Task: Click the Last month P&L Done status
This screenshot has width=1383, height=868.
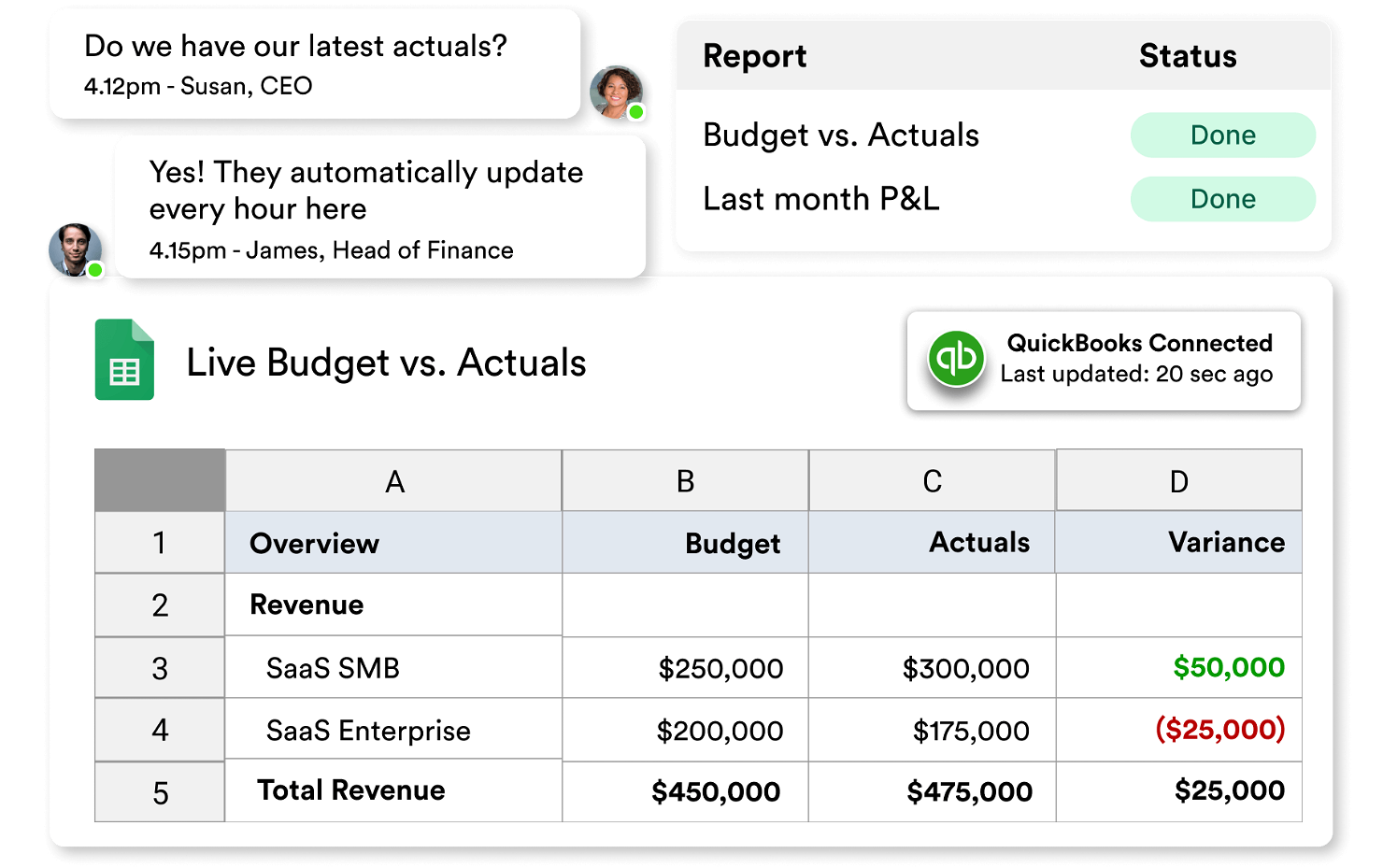Action: (x=1222, y=199)
